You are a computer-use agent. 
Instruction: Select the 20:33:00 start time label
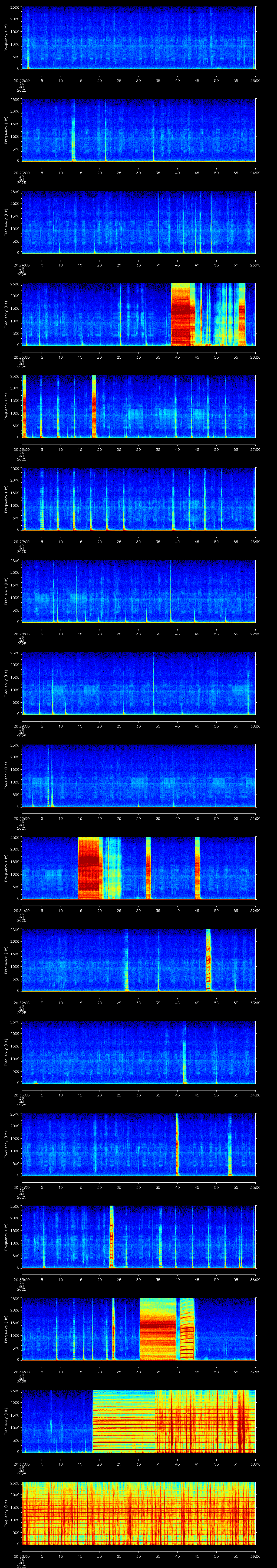click(21, 1095)
